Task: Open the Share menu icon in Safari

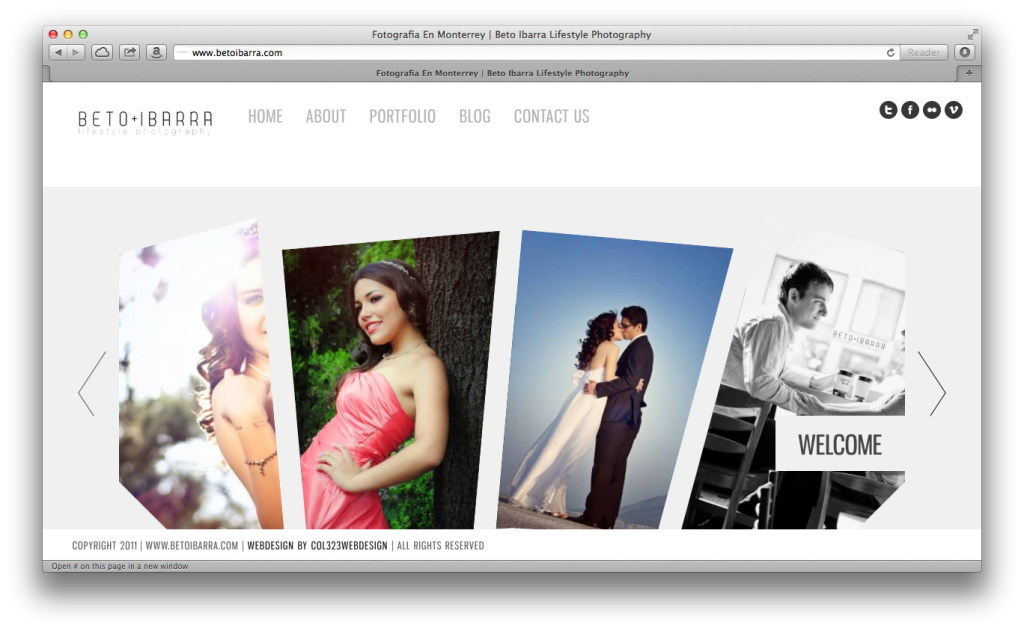Action: [129, 51]
